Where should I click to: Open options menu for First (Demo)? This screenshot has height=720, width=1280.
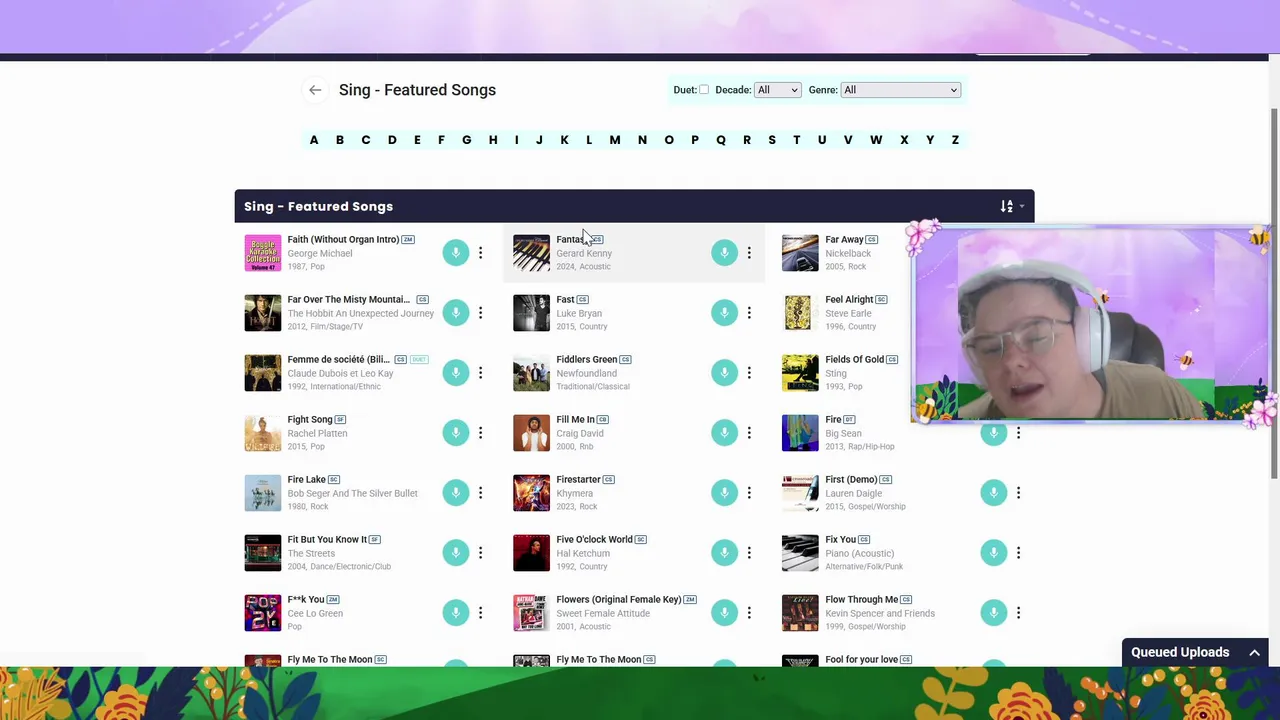(x=1018, y=493)
